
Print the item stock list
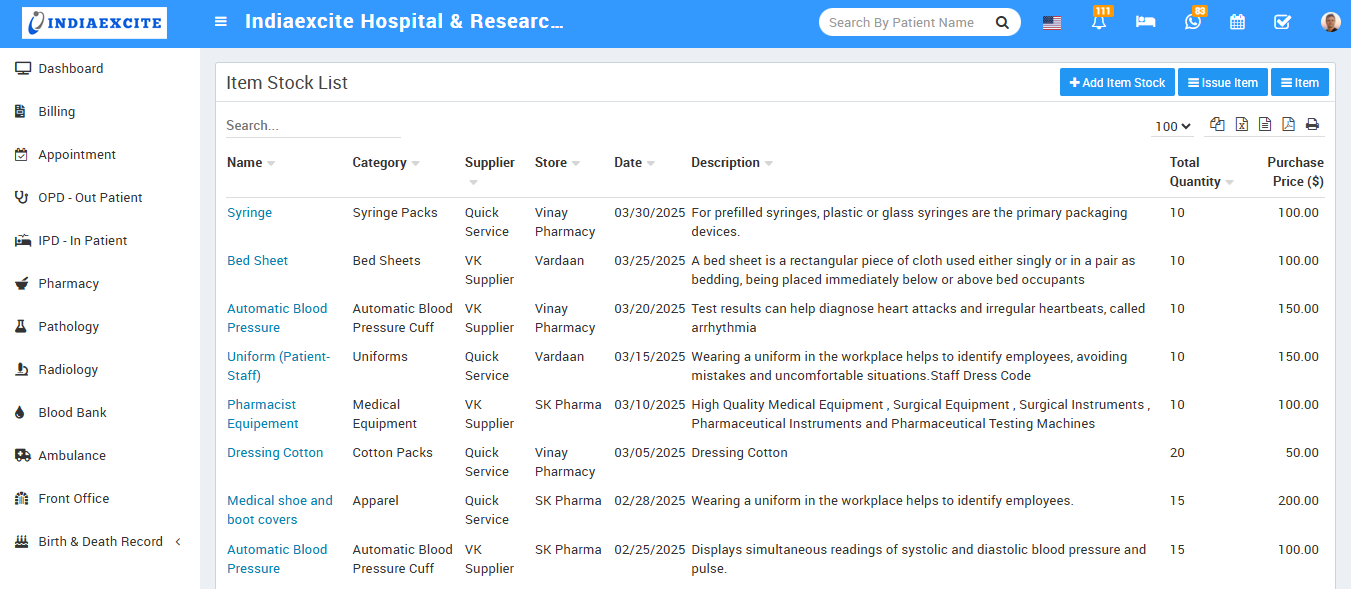point(1312,124)
